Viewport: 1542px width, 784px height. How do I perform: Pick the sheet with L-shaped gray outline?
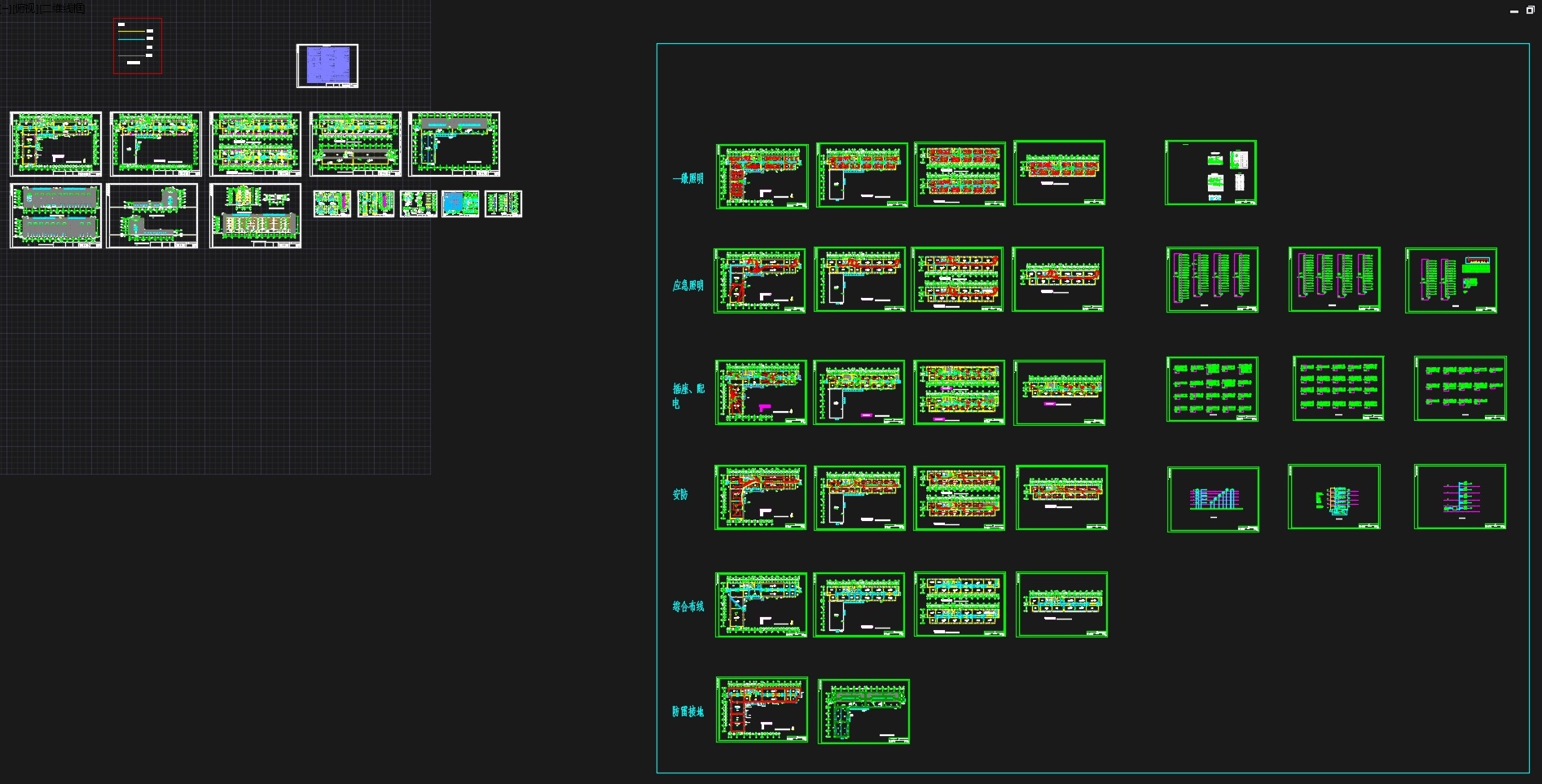click(152, 216)
